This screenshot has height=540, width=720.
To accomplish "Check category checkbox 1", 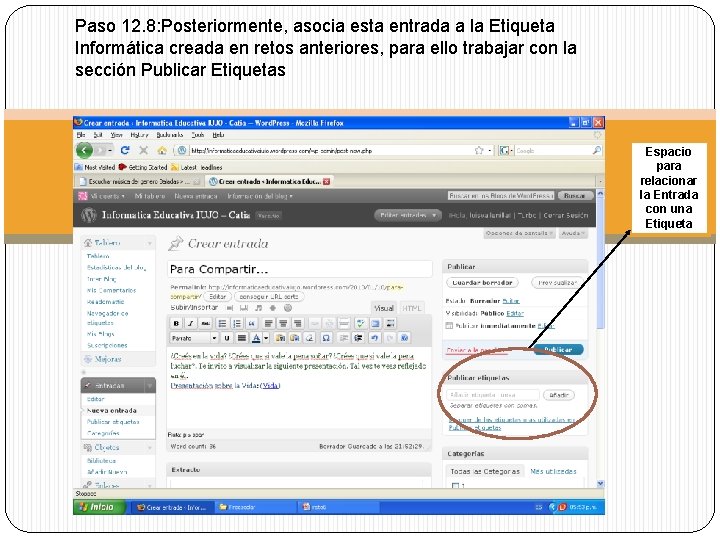I will 456,485.
